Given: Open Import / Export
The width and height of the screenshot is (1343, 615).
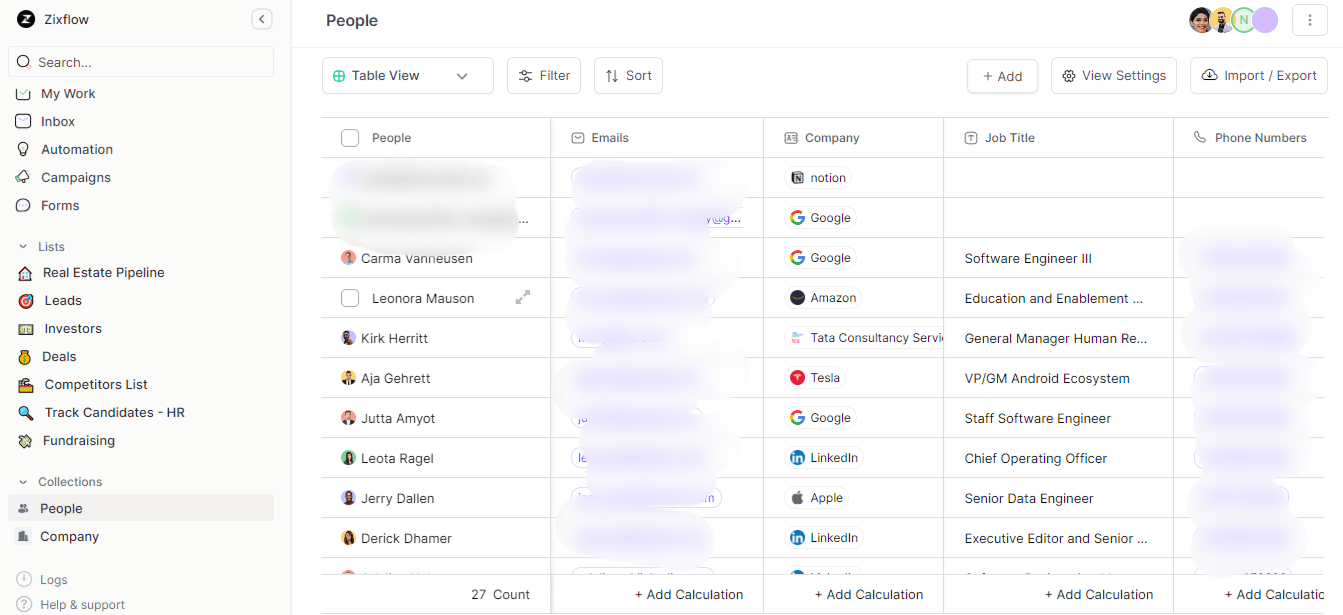Looking at the screenshot, I should [1259, 76].
